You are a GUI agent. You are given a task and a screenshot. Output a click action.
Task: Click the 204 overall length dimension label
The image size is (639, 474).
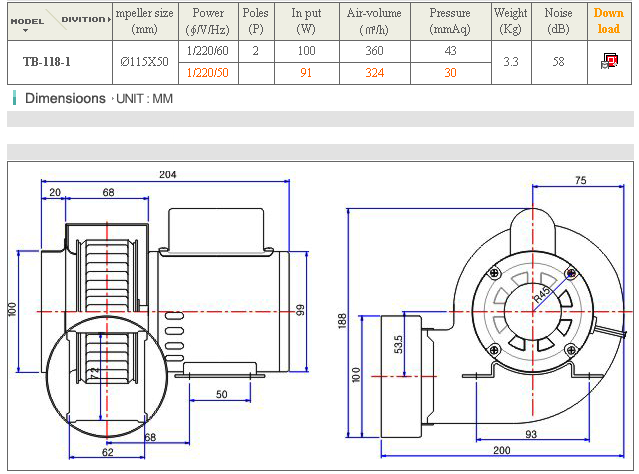(x=168, y=174)
